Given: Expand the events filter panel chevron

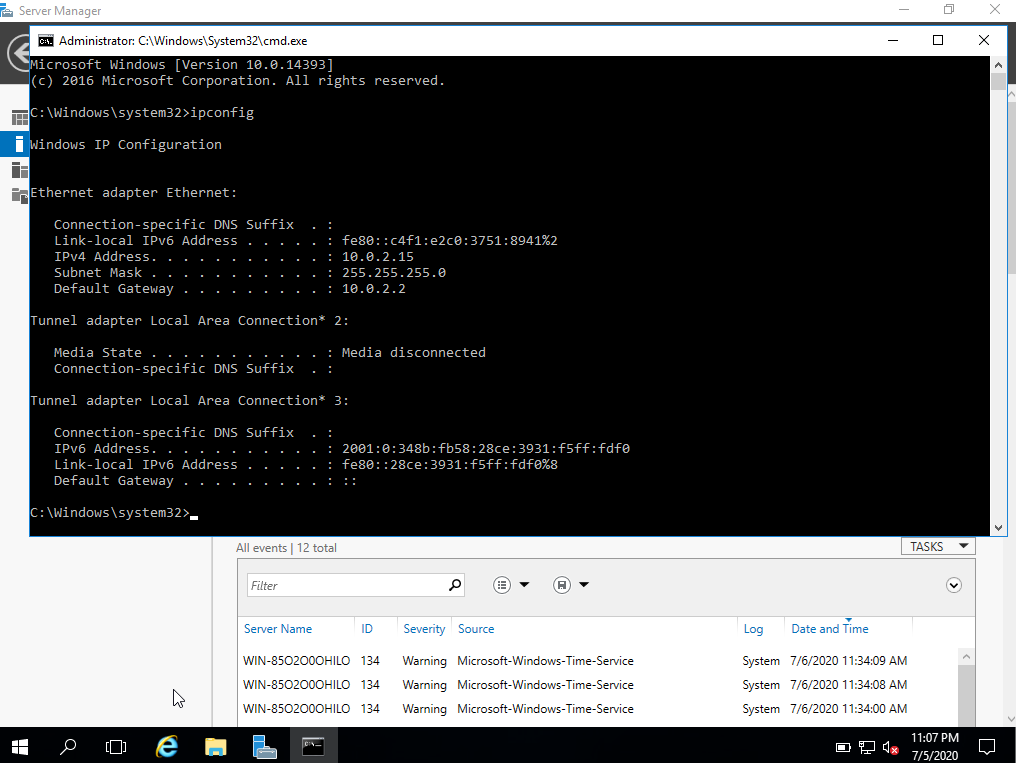Looking at the screenshot, I should tap(953, 586).
